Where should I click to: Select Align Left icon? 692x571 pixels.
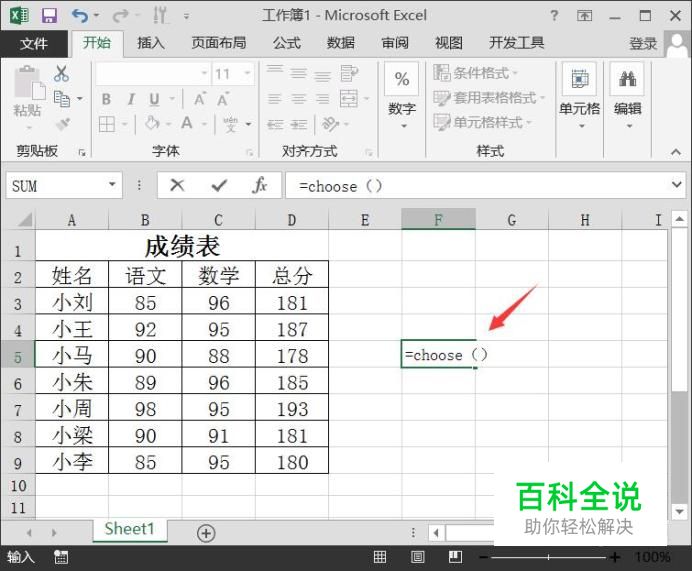pos(275,99)
